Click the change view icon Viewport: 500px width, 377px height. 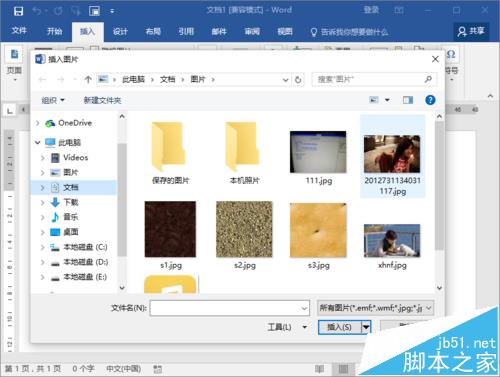(374, 100)
